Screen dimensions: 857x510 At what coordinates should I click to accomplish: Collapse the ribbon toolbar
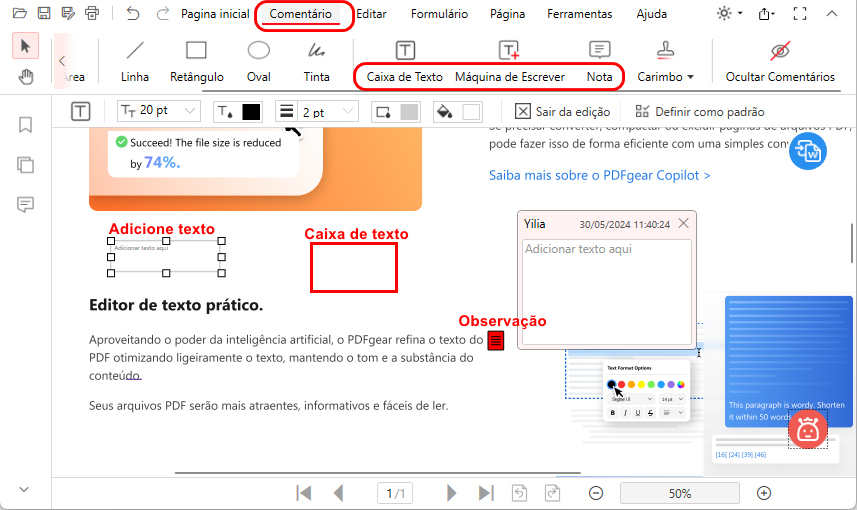click(832, 14)
